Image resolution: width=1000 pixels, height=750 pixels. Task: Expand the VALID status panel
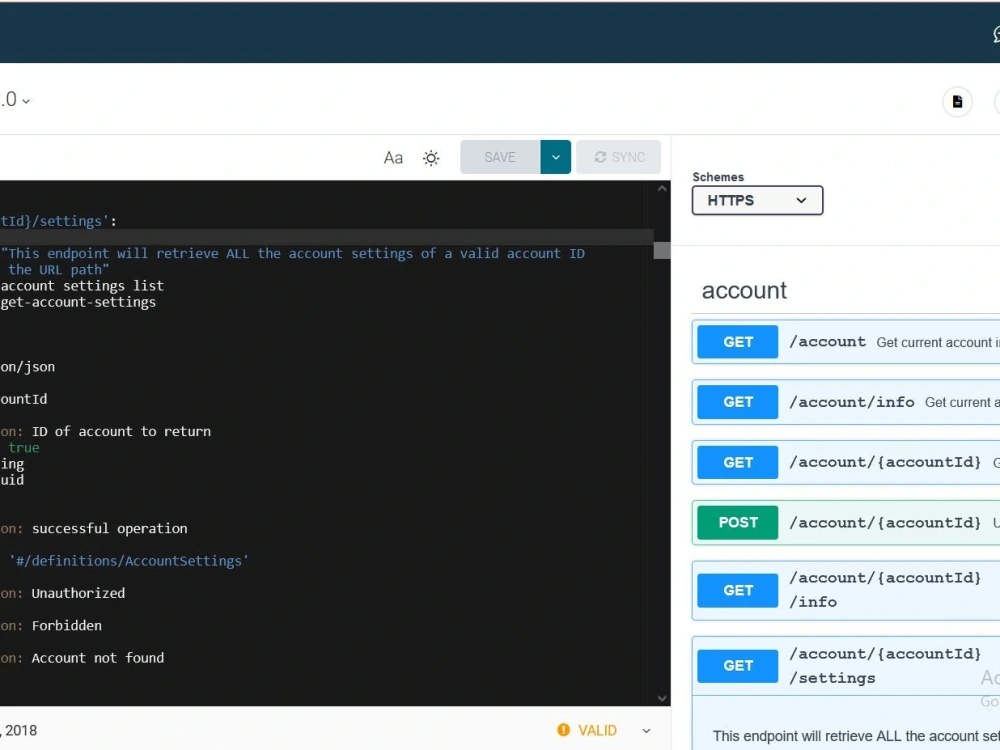pos(645,730)
